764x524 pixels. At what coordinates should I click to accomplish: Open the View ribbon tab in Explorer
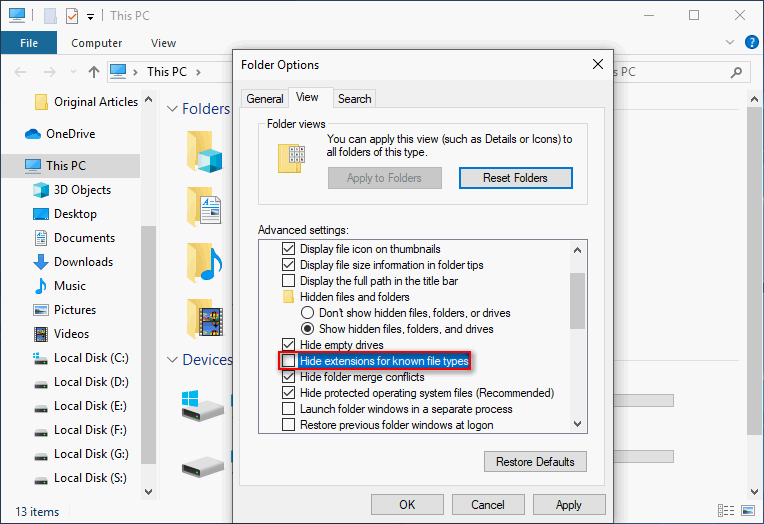click(163, 43)
